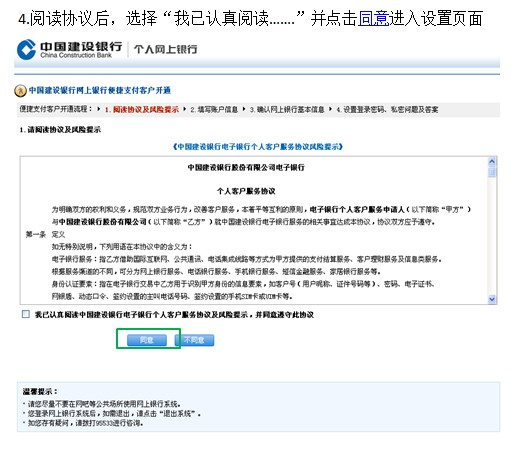This screenshot has height=456, width=532.
Task: Click the arrow icon before step 2 填写账户信息
Action: pos(184,109)
